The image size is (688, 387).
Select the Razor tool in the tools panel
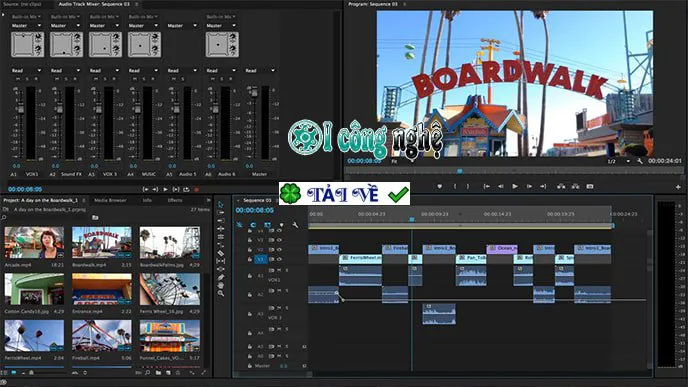pos(221,253)
